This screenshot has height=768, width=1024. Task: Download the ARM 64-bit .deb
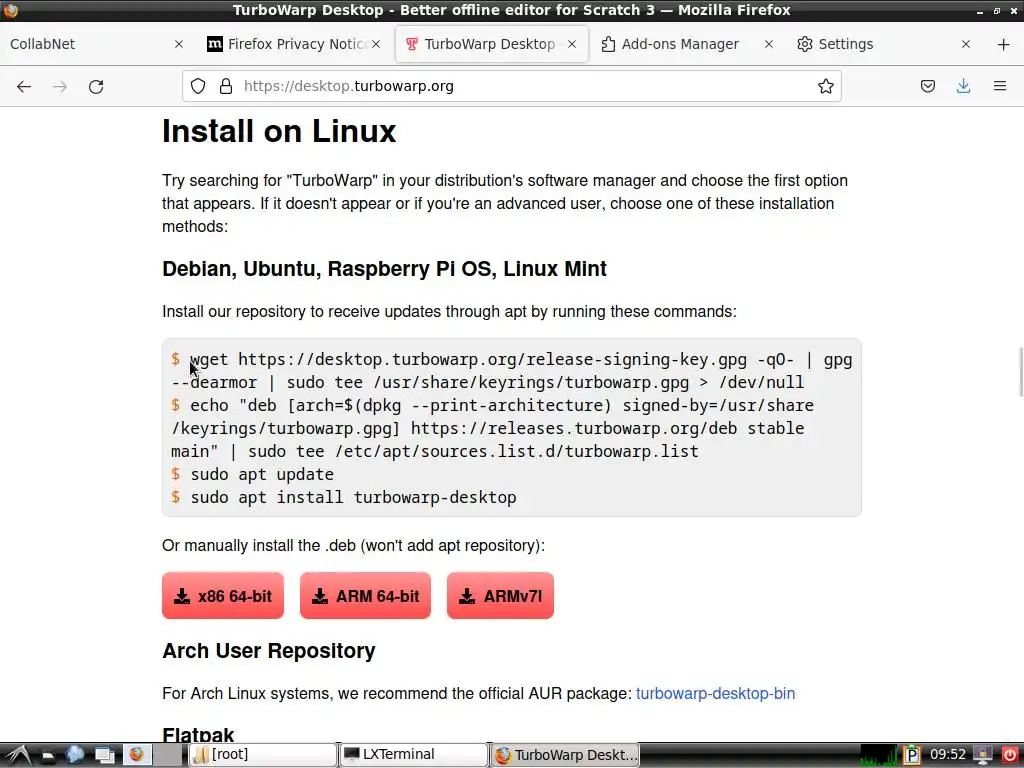365,596
